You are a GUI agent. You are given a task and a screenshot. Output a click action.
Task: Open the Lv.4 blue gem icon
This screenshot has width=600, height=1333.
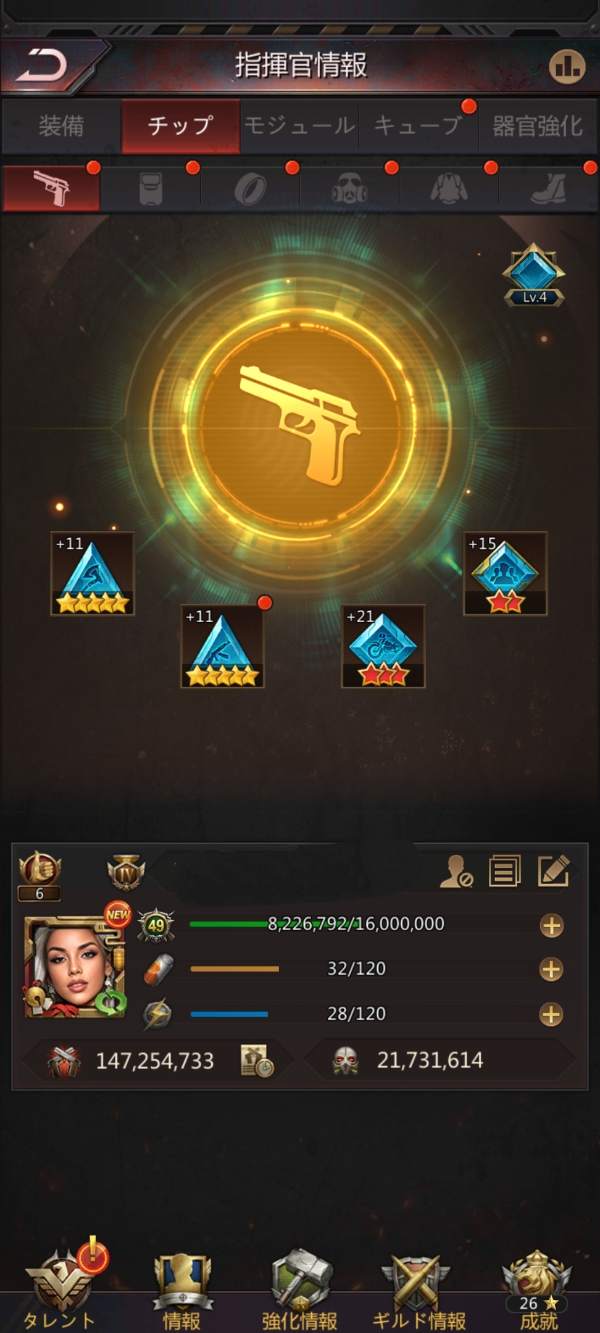click(x=534, y=274)
